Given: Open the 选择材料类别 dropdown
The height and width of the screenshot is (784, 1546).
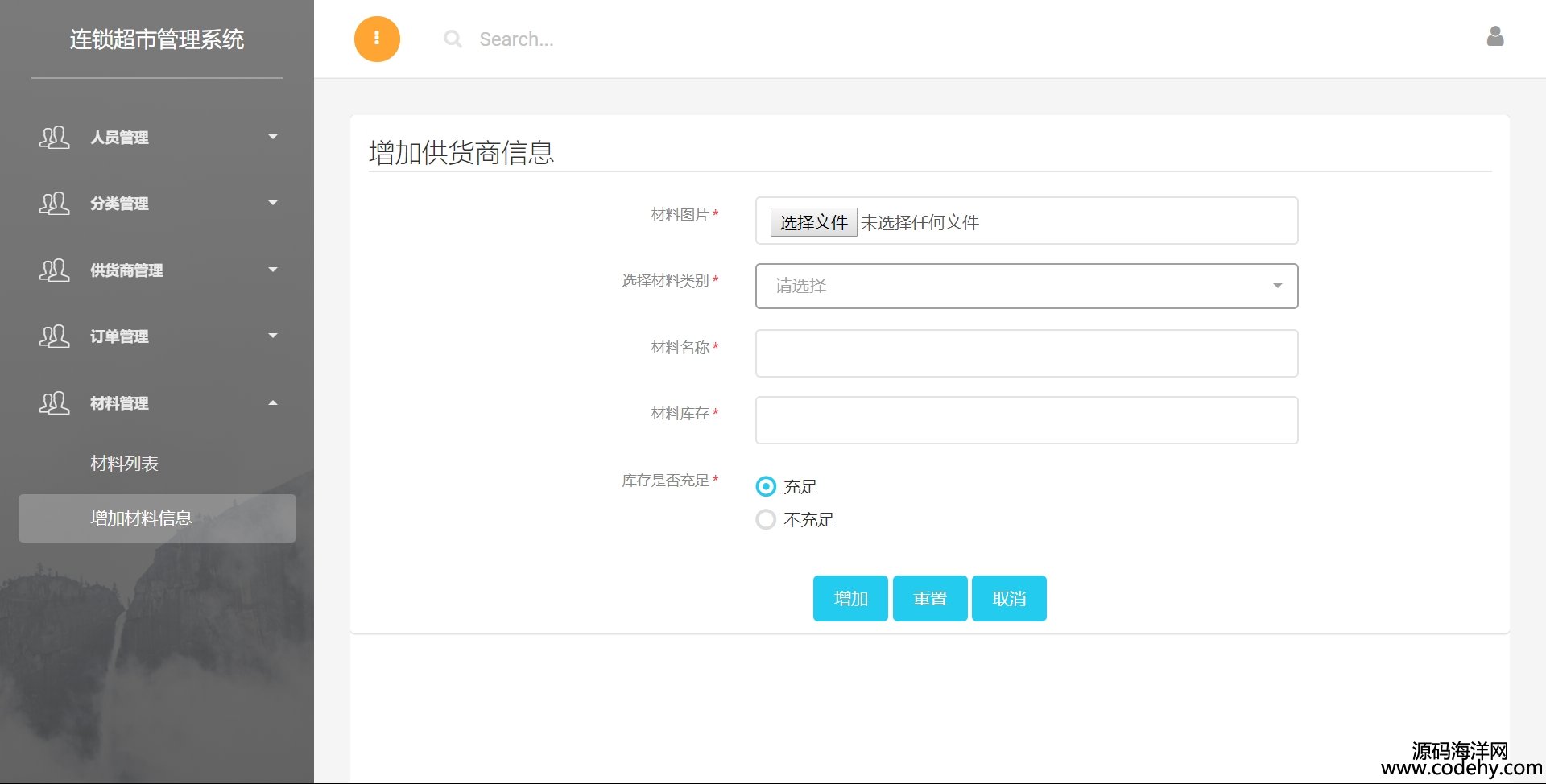Looking at the screenshot, I should coord(1026,286).
